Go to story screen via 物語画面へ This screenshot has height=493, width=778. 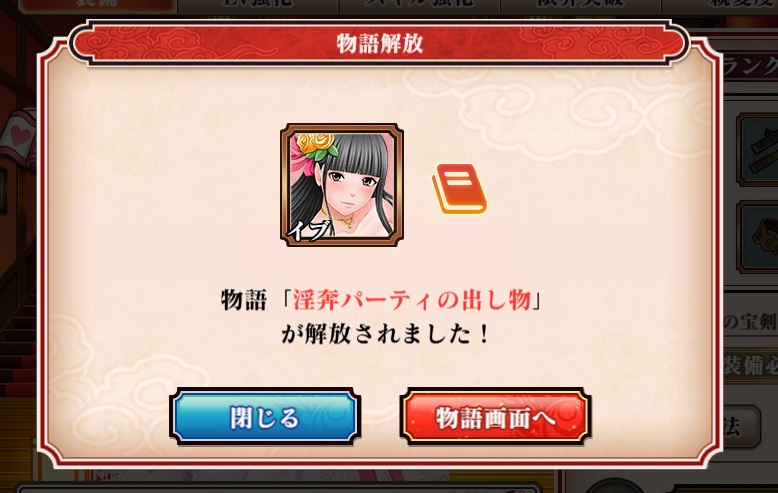(x=495, y=417)
